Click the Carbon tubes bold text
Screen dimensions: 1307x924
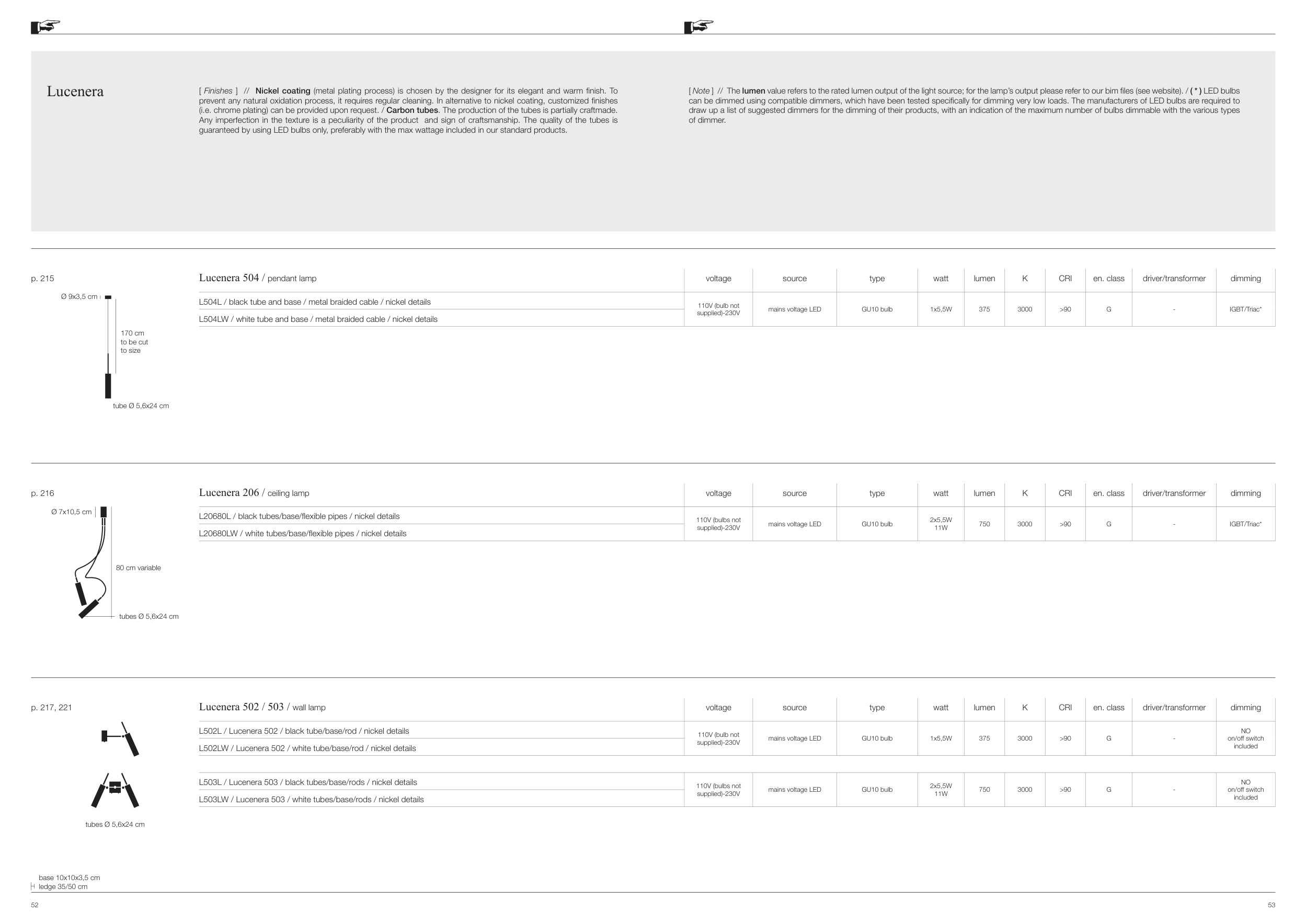(412, 110)
